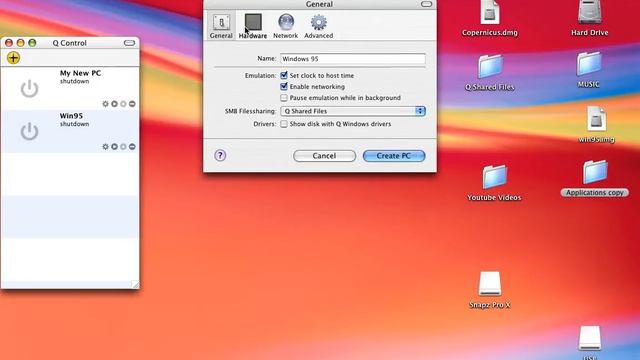Open settings gear for Win95

click(105, 147)
